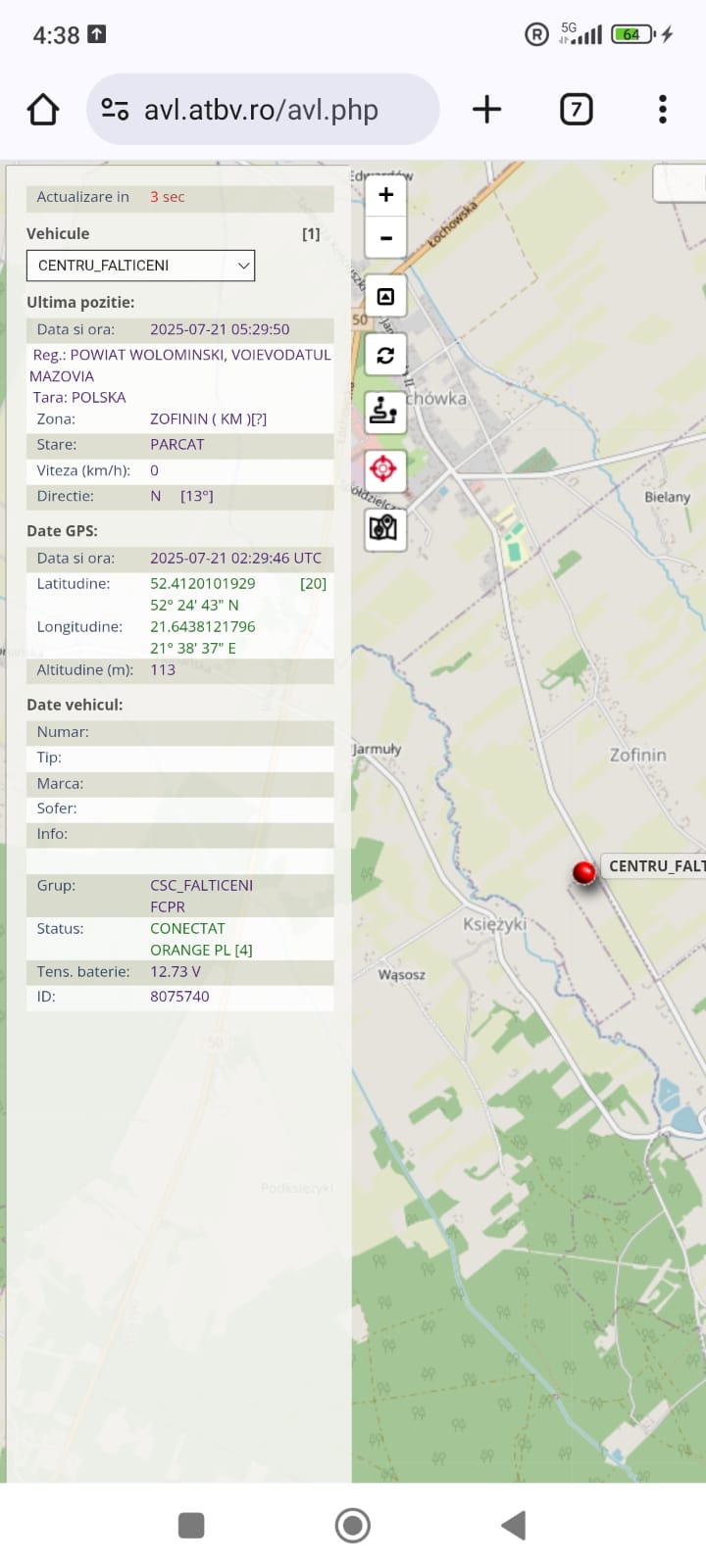Collapse the info panel with up-arrow map button

(385, 296)
